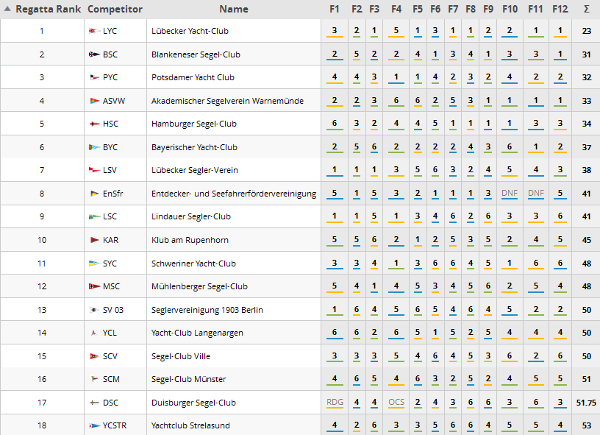Click the LSC club flag icon
600x435 pixels.
94,217
